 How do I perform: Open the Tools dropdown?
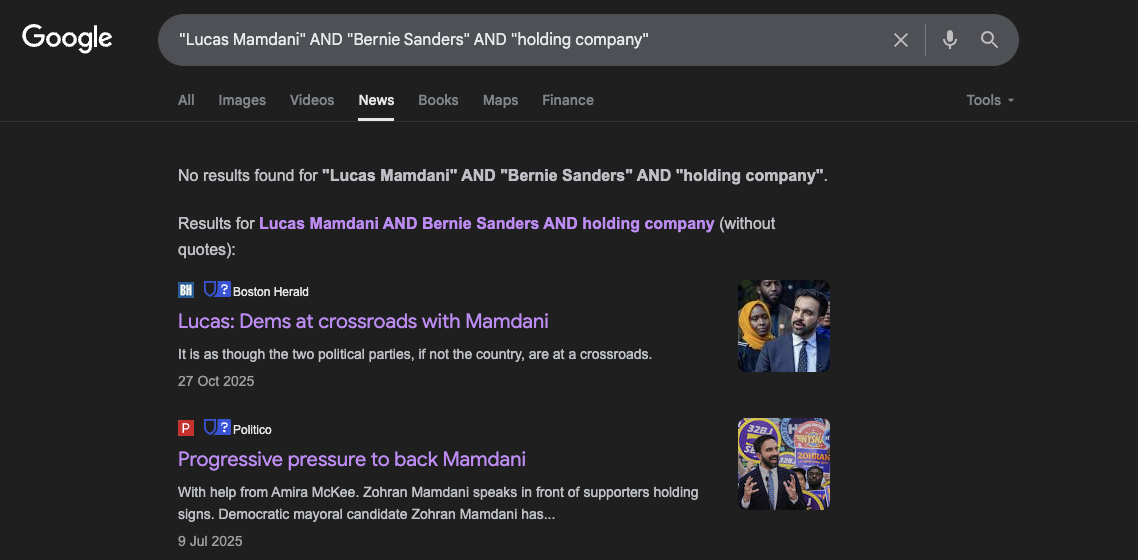coord(990,100)
